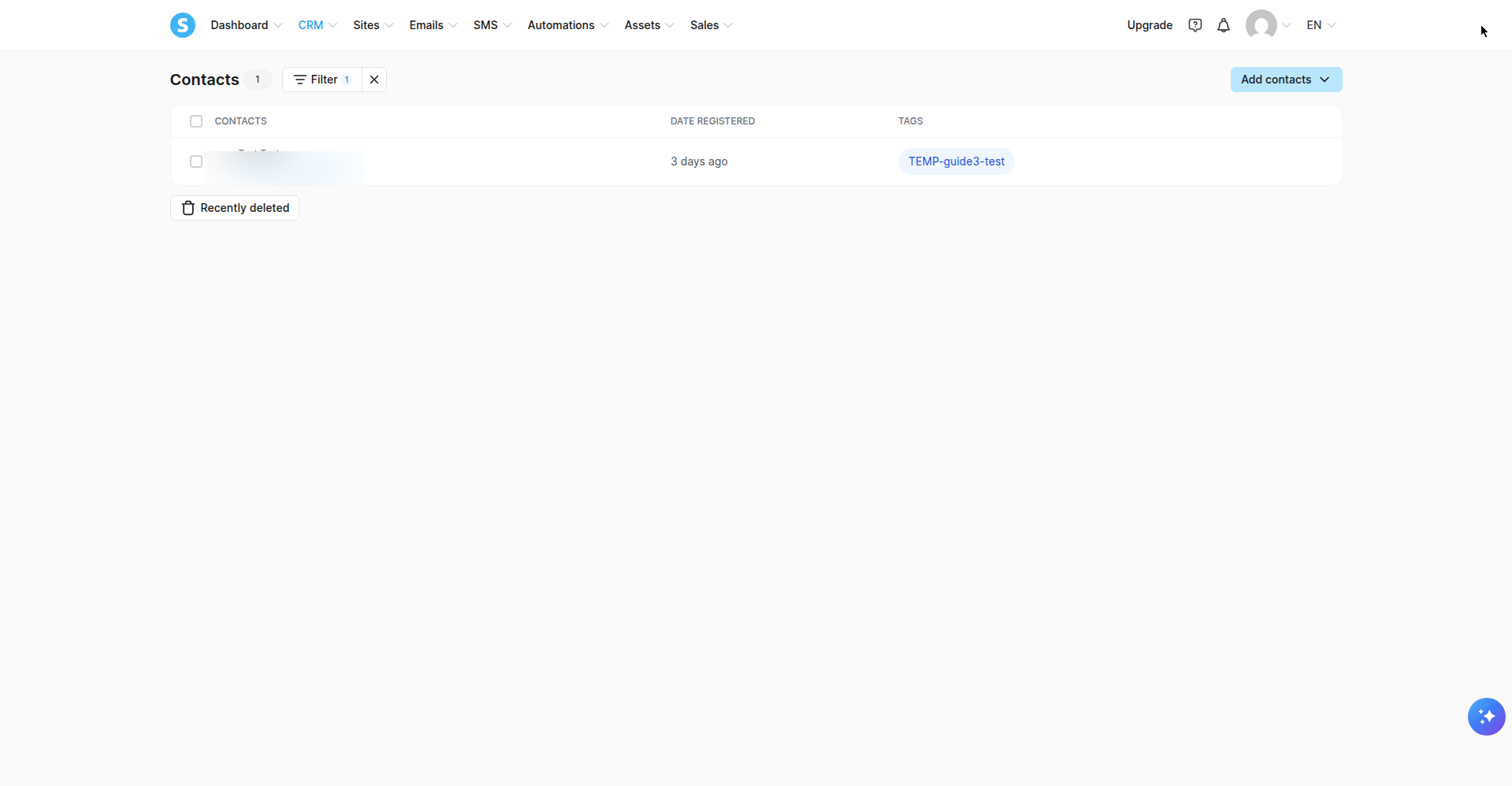Clear the active filter with the X
1512x786 pixels.
pyautogui.click(x=374, y=80)
